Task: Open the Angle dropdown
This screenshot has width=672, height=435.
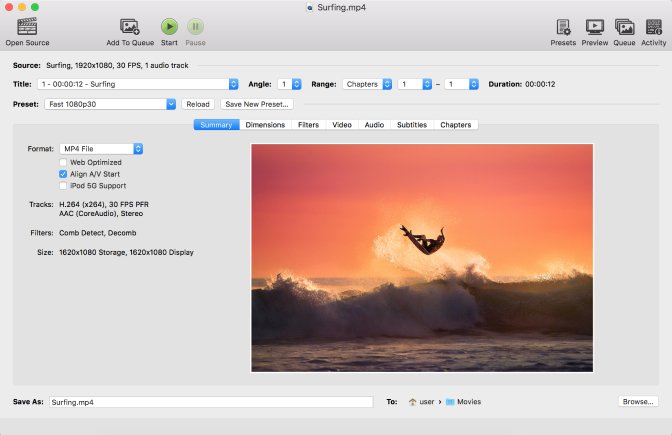Action: point(290,84)
